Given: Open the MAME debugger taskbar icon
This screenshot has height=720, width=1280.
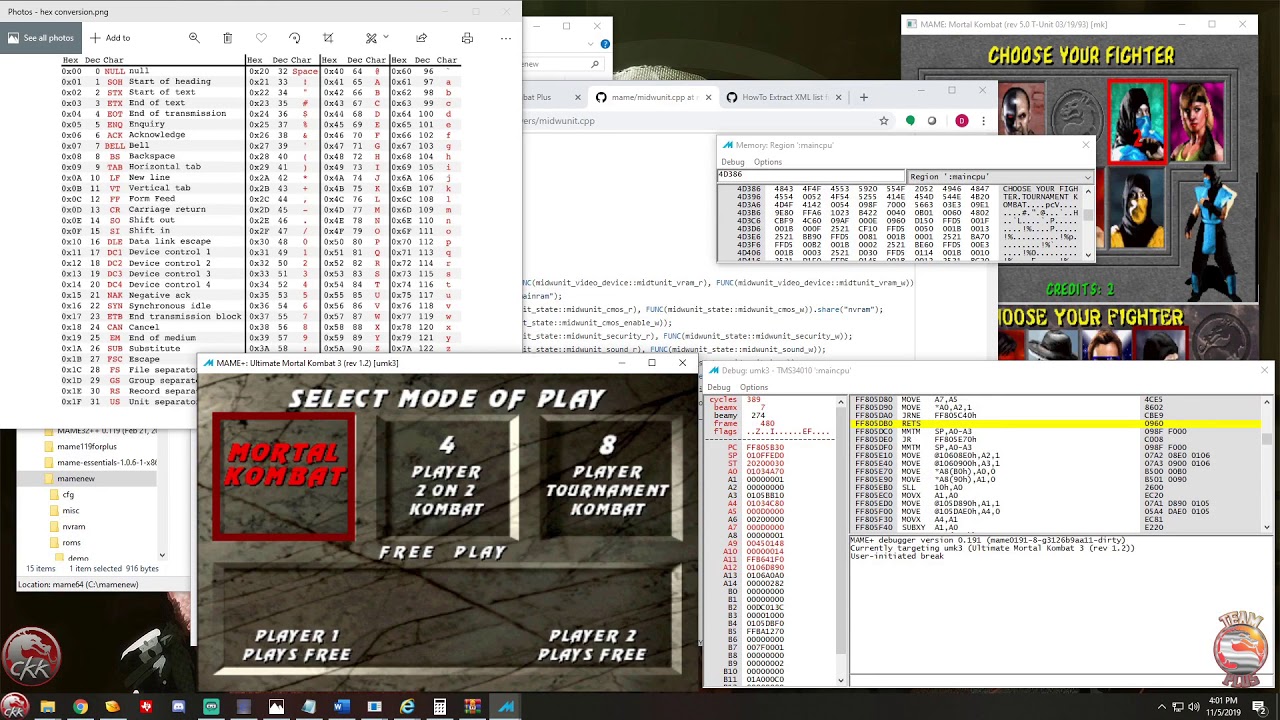Looking at the screenshot, I should (x=505, y=707).
